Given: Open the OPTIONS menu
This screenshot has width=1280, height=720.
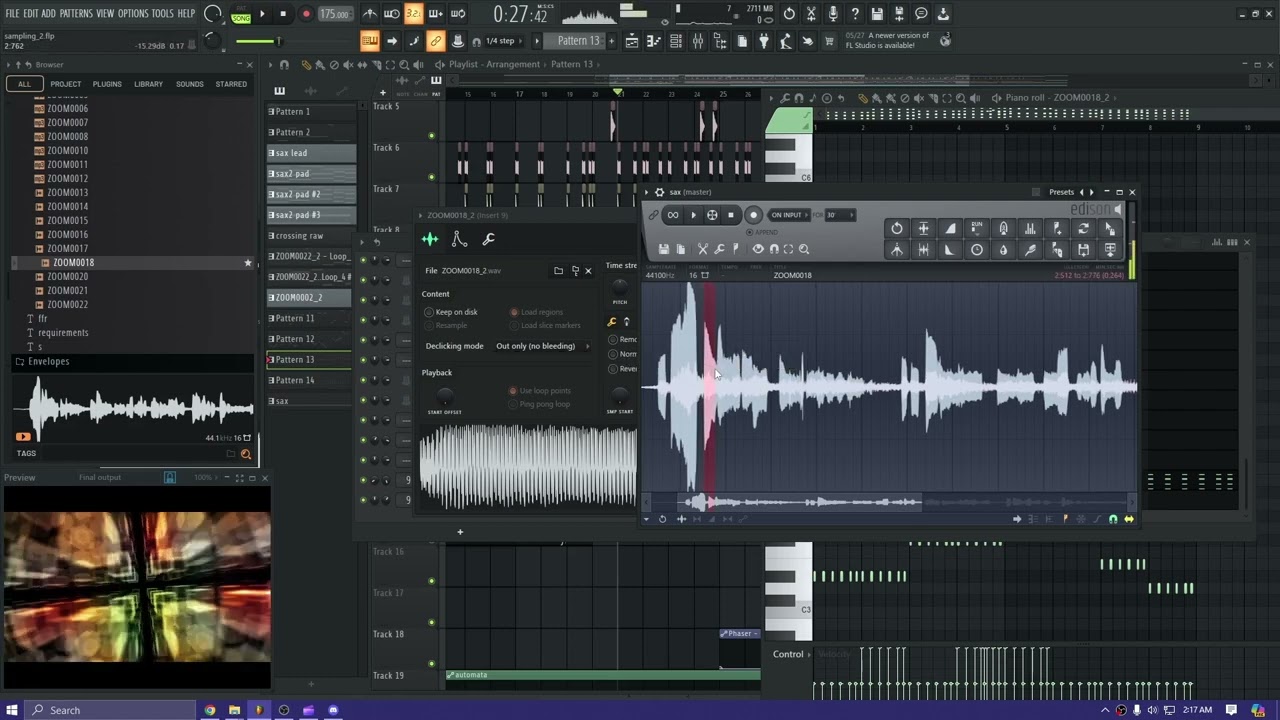Looking at the screenshot, I should tap(133, 14).
